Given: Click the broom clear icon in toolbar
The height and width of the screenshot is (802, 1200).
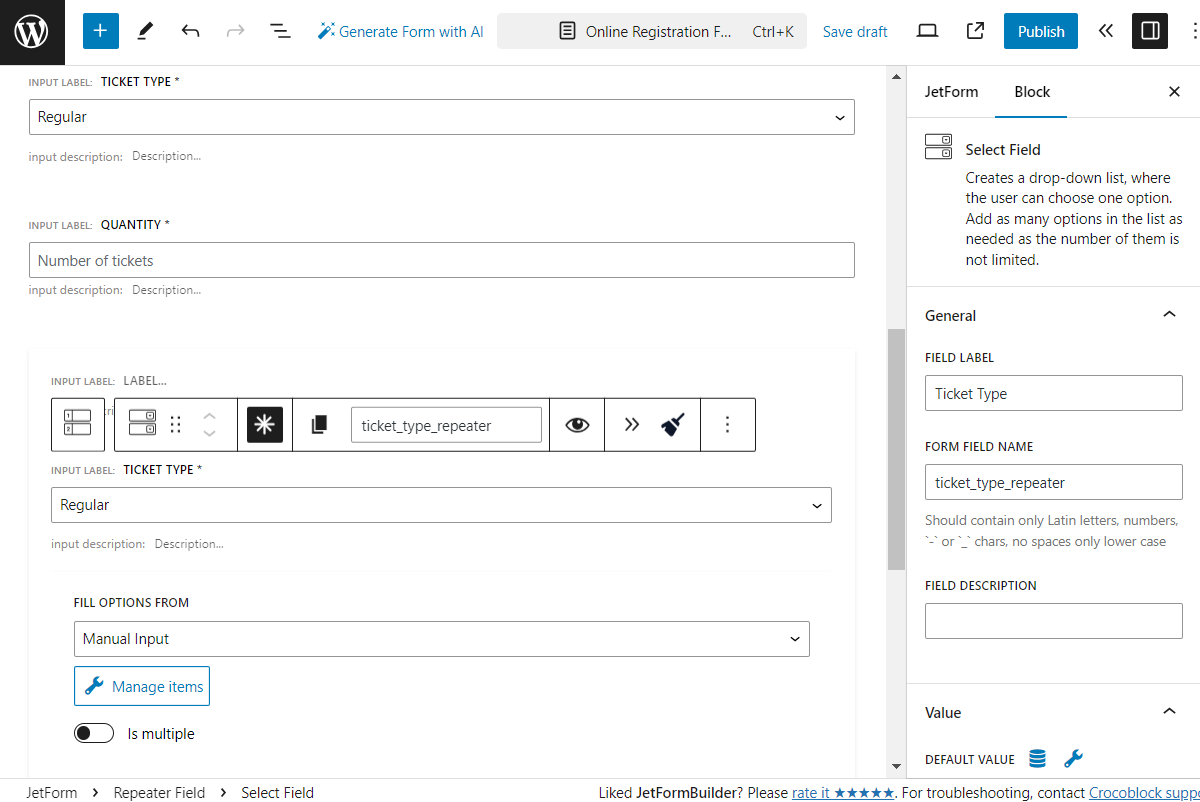Looking at the screenshot, I should click(672, 424).
